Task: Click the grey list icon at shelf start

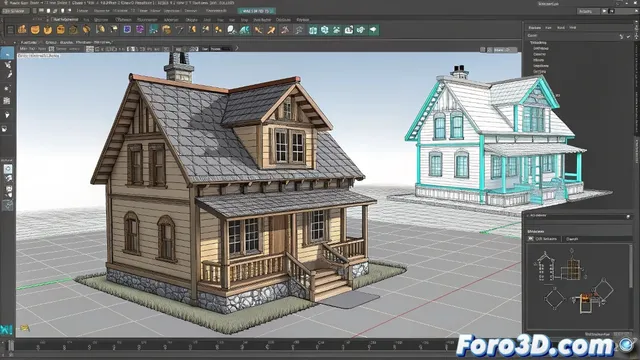Action: [x=10, y=29]
